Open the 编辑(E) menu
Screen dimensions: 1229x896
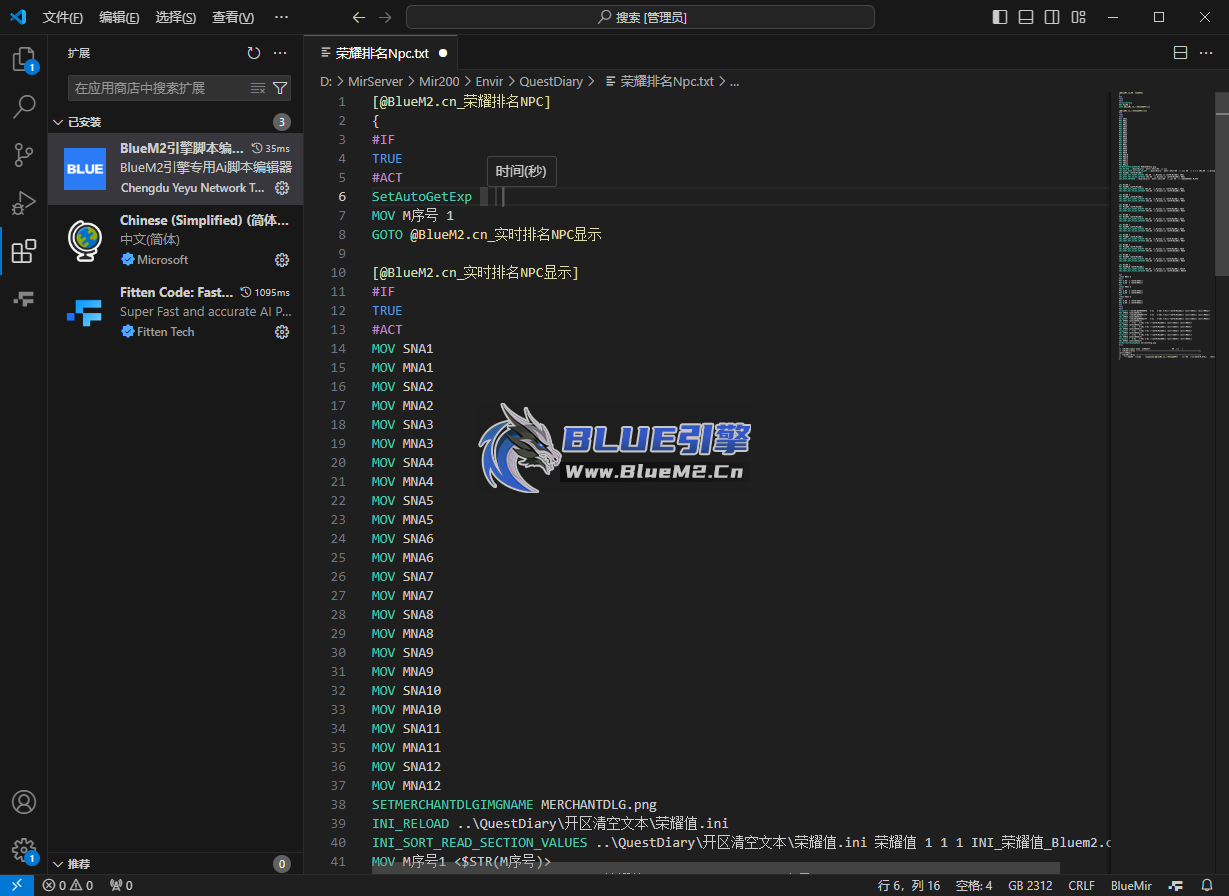[119, 17]
